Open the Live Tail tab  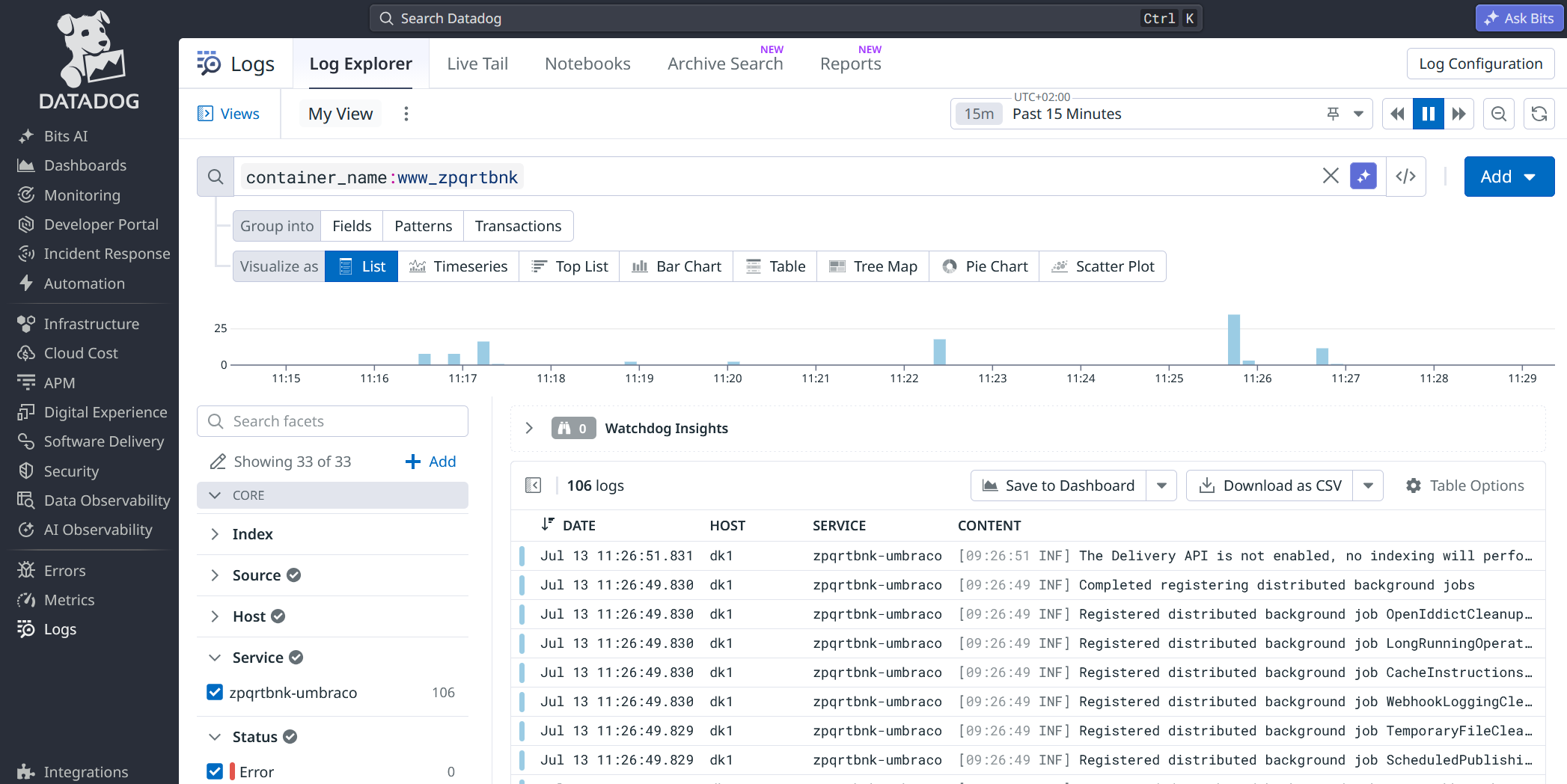477,64
